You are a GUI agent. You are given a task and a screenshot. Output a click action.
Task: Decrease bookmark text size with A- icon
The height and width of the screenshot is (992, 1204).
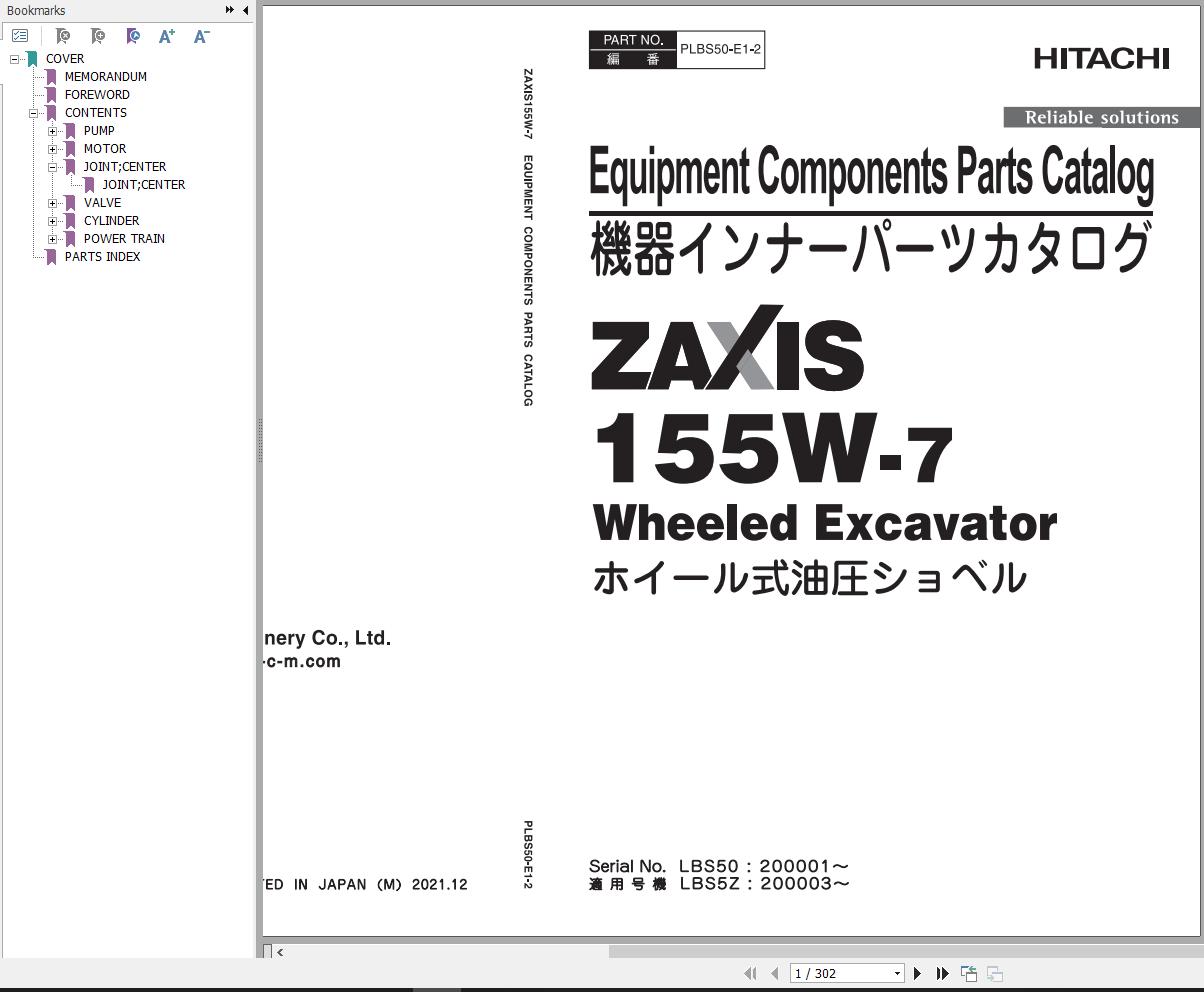(x=200, y=35)
